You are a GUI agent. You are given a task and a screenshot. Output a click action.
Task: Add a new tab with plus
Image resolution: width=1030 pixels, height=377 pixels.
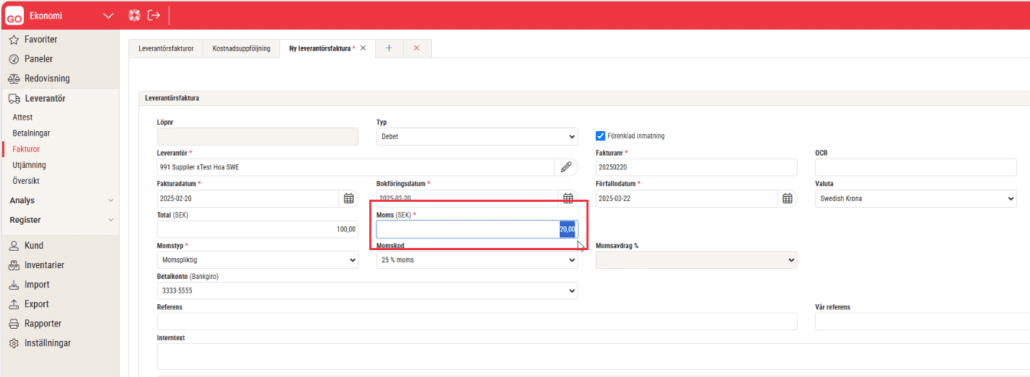point(389,49)
